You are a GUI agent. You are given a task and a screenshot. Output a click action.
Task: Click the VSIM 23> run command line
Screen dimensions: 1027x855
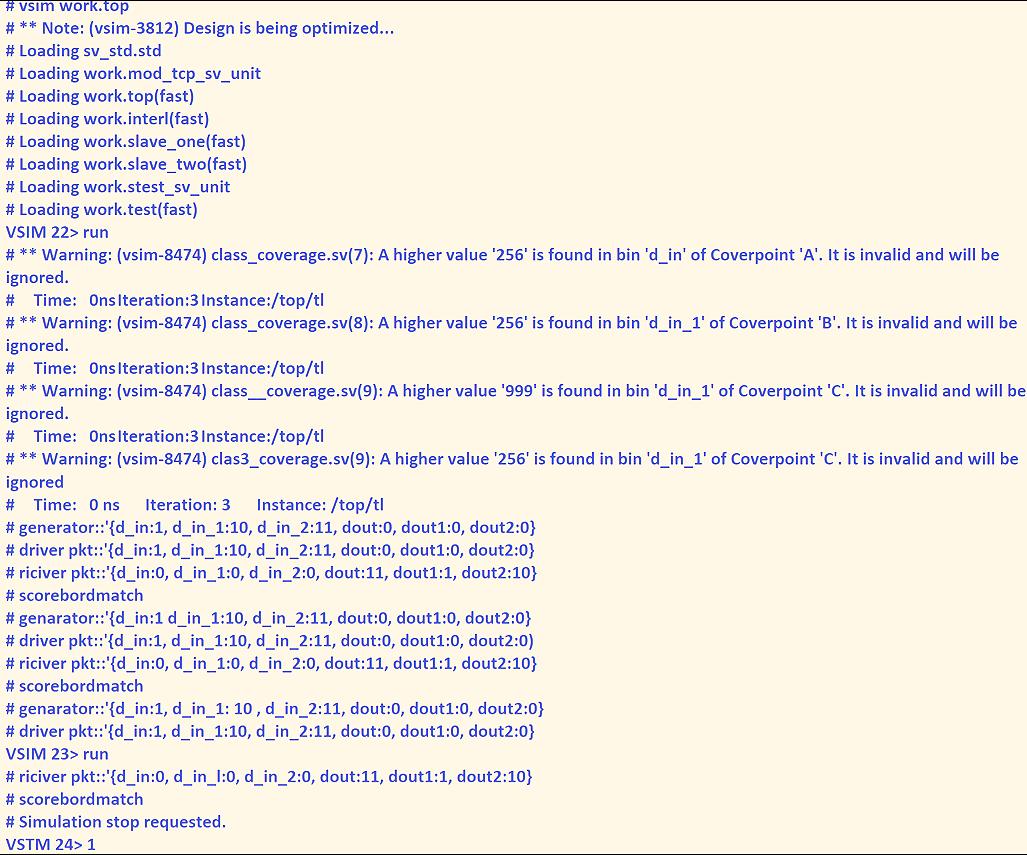coord(57,754)
